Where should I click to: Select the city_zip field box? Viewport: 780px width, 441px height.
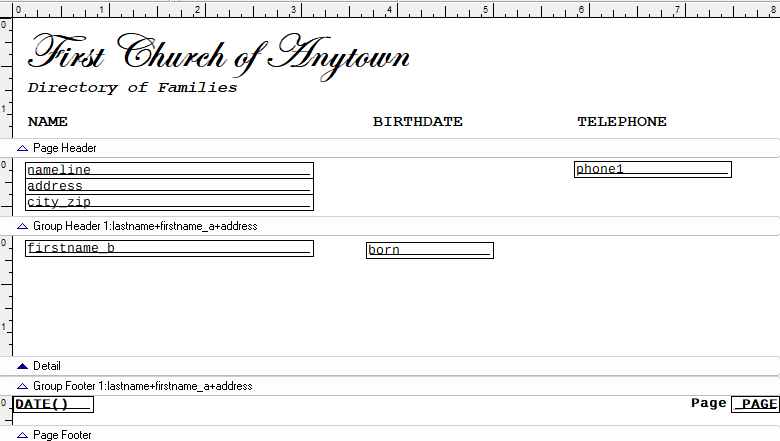coord(169,202)
